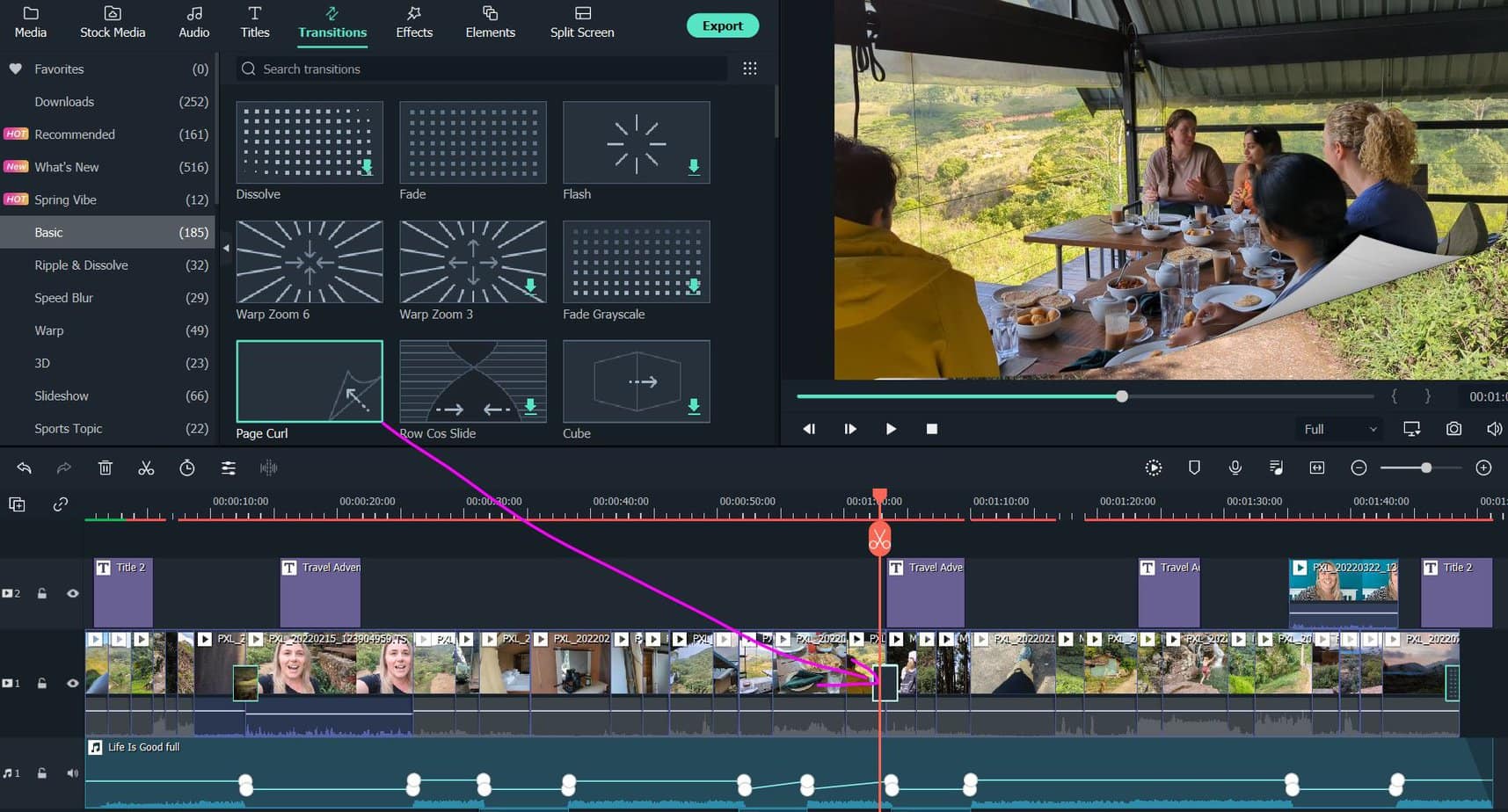Zoom timeline to fit using fit icon
Screen dimensions: 1508x812
[1316, 468]
